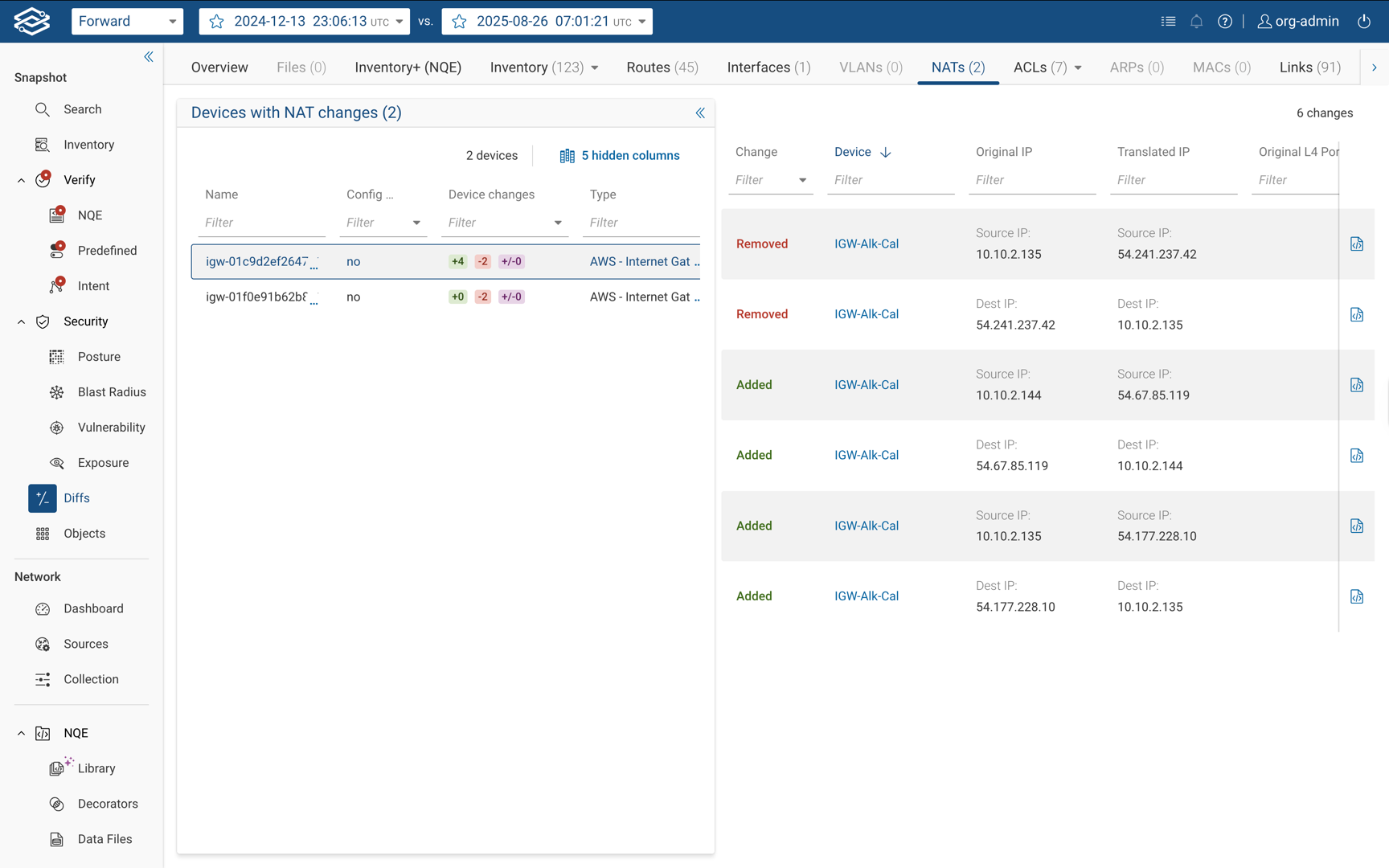The height and width of the screenshot is (868, 1389).
Task: Click the notifications bell icon
Action: [x=1196, y=22]
